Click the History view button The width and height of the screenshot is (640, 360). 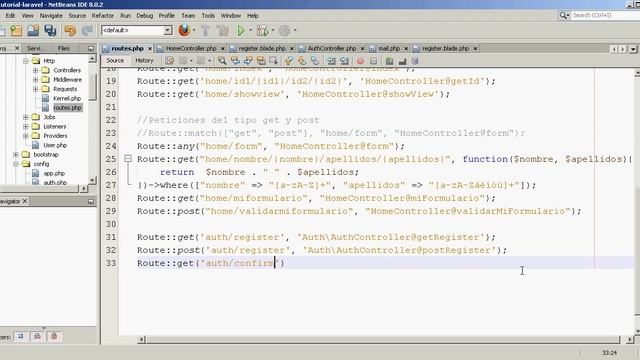[144, 60]
